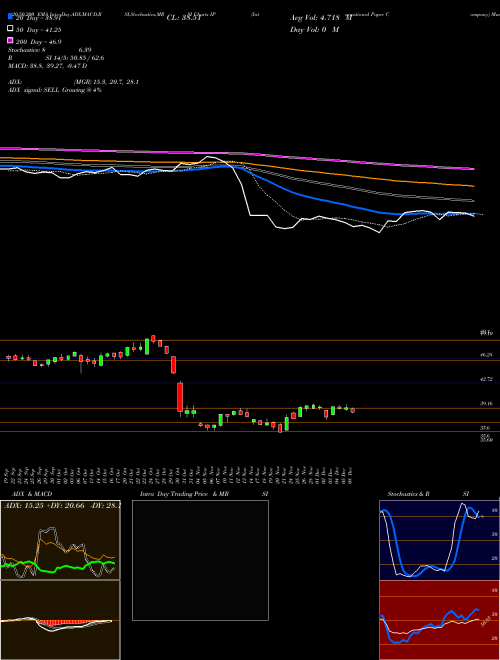Click the Stochastics value line in the header
Viewport: 500px width, 660px height.
click(x=50, y=50)
